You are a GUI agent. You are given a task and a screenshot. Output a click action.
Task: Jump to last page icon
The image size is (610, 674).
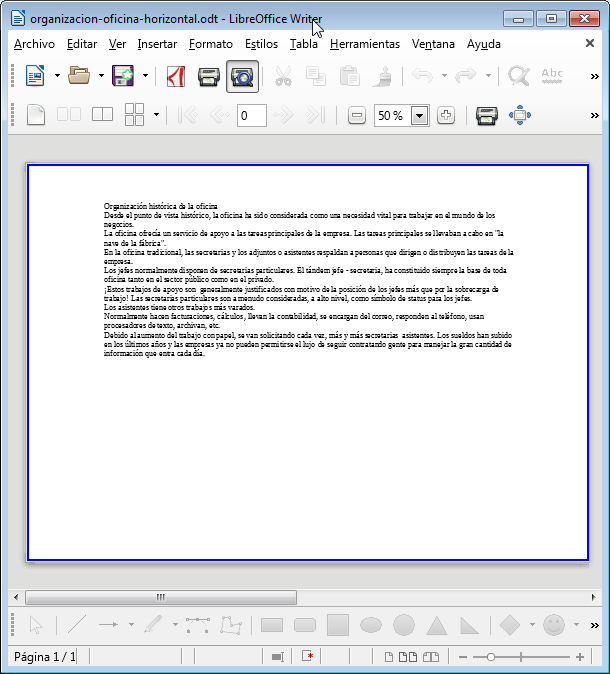[315, 115]
